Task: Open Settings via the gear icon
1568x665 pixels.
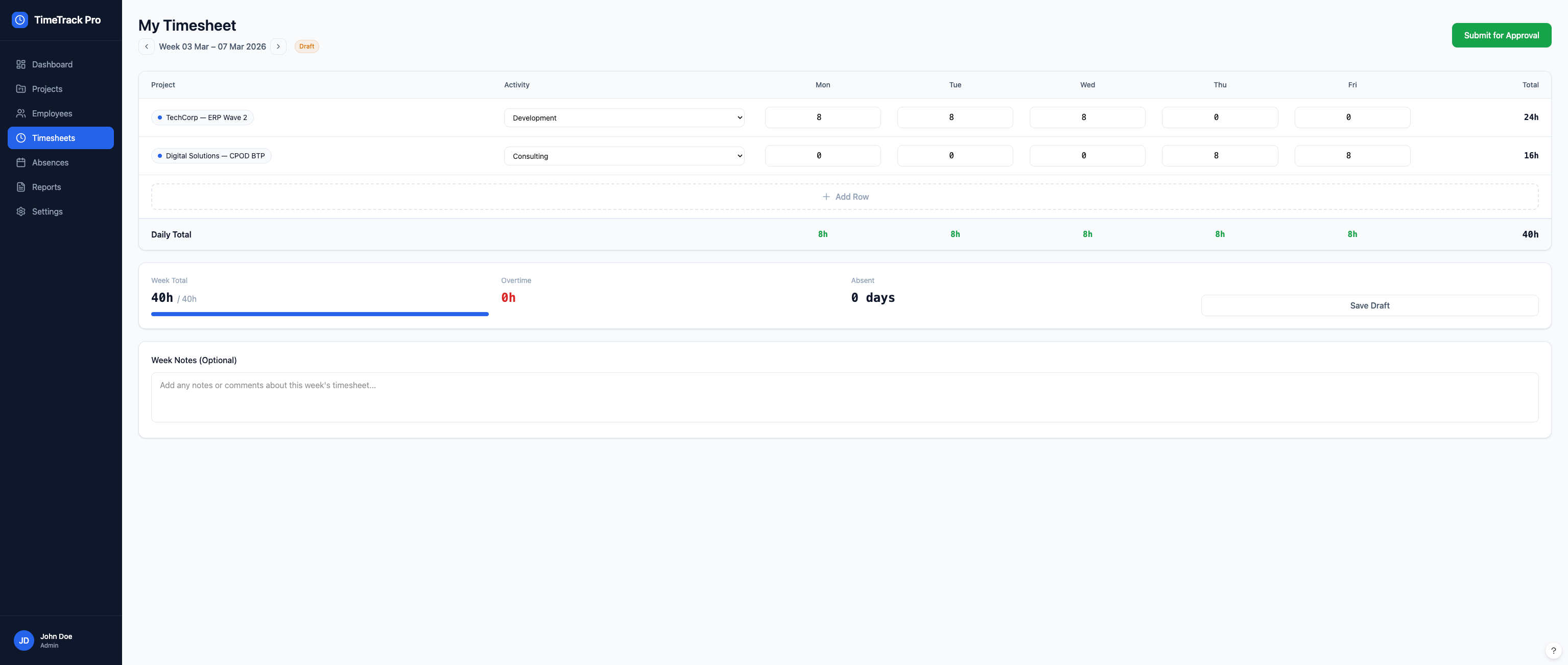Action: pyautogui.click(x=21, y=211)
